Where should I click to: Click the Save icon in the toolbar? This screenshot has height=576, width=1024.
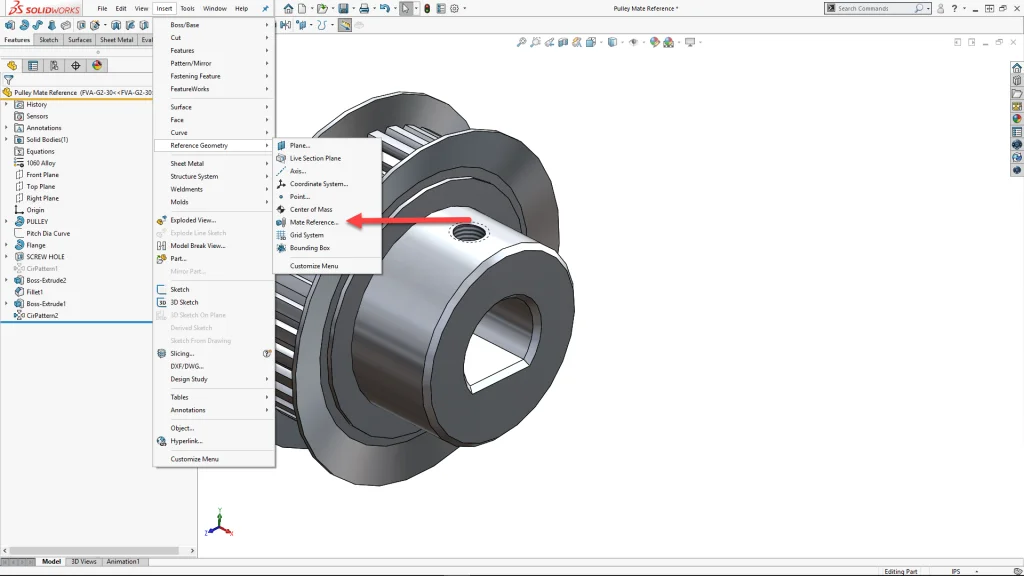tap(343, 8)
